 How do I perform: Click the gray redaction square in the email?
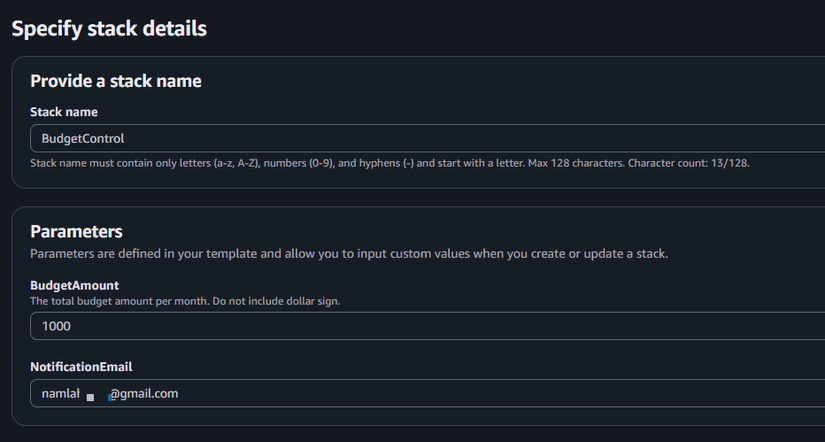coord(91,397)
